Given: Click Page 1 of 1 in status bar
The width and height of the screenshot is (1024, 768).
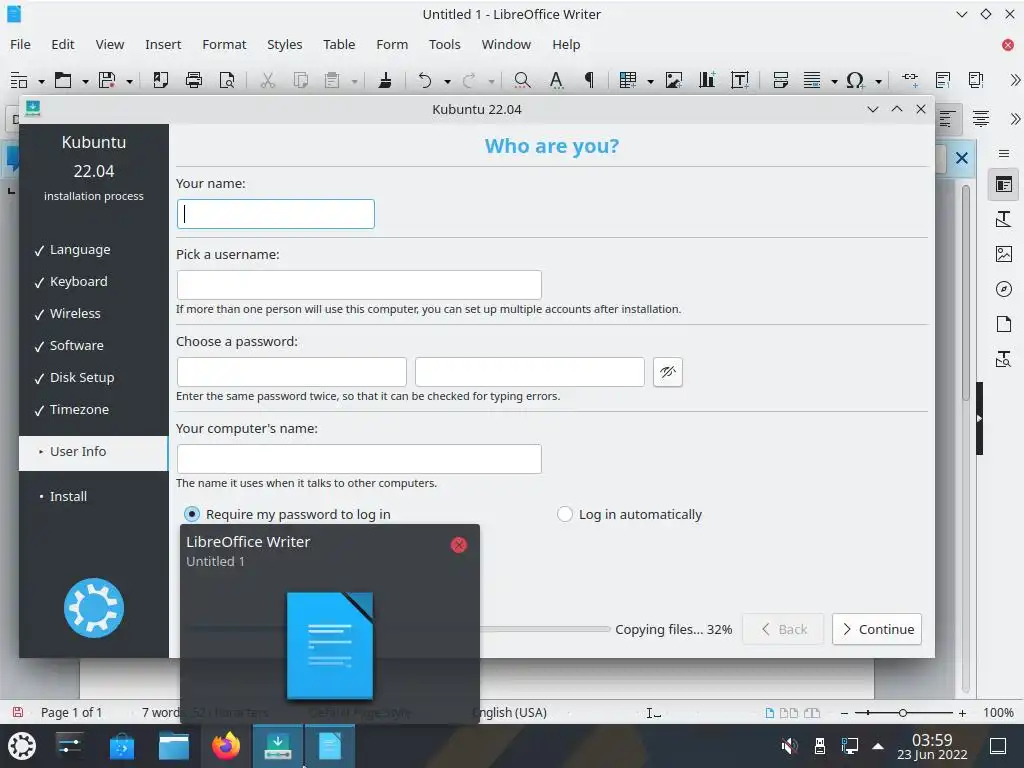Looking at the screenshot, I should click(x=71, y=713).
